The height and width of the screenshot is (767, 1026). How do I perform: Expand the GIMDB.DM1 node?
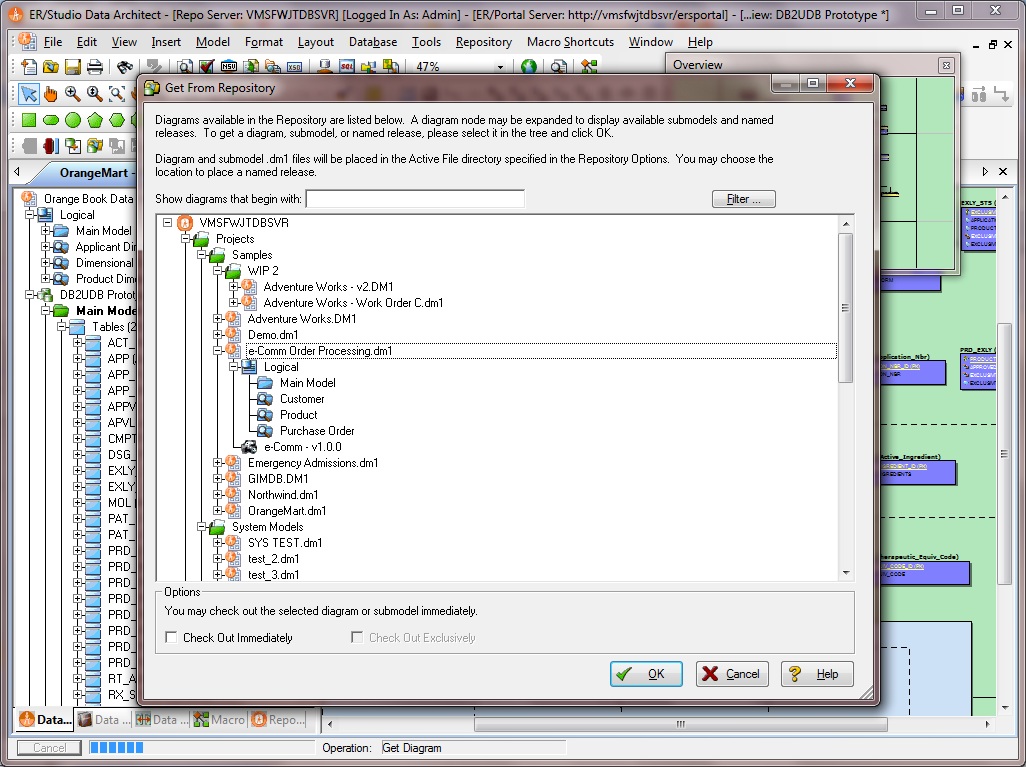[x=217, y=478]
